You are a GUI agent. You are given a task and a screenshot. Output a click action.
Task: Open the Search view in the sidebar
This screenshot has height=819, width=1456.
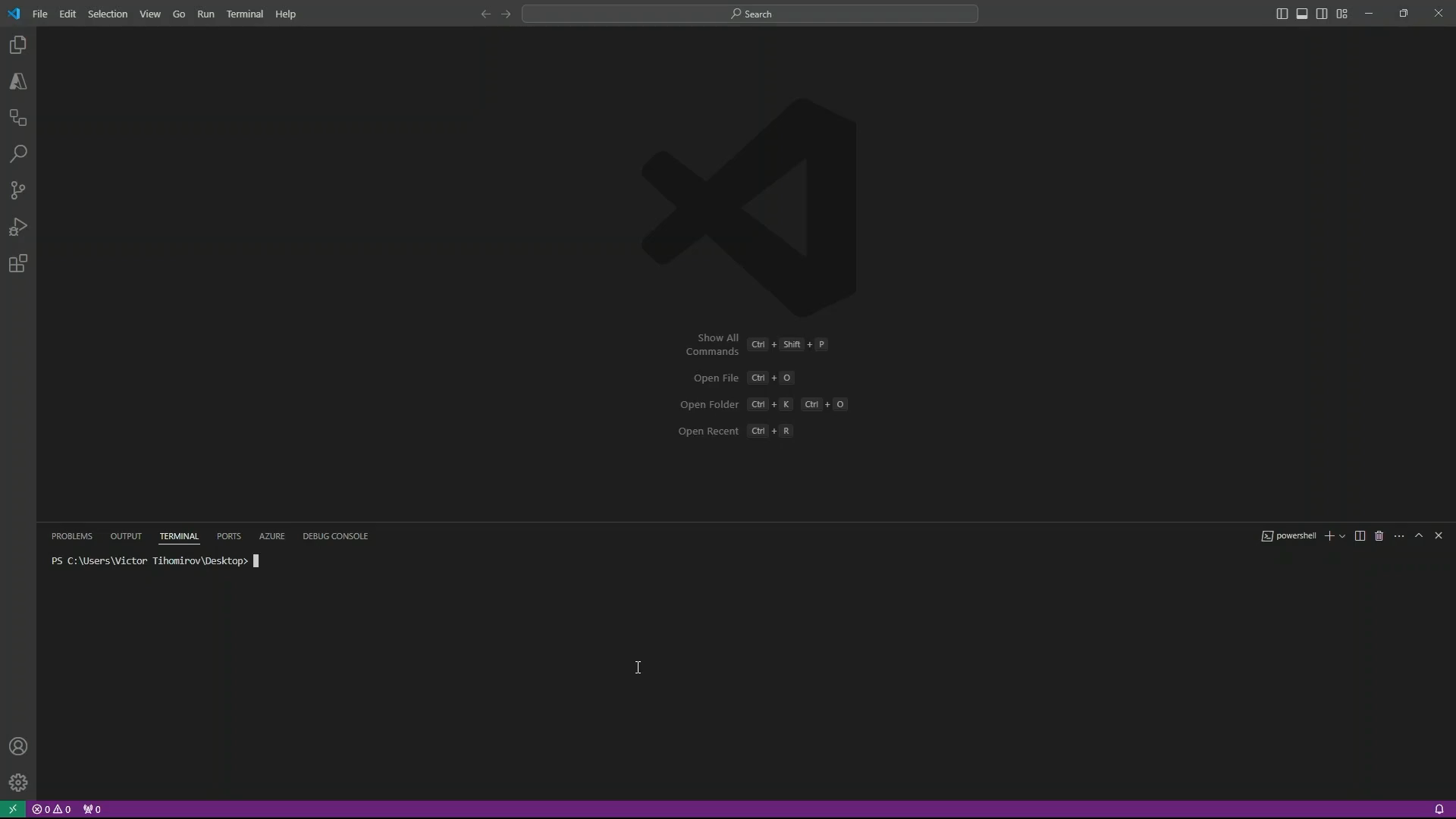point(18,155)
